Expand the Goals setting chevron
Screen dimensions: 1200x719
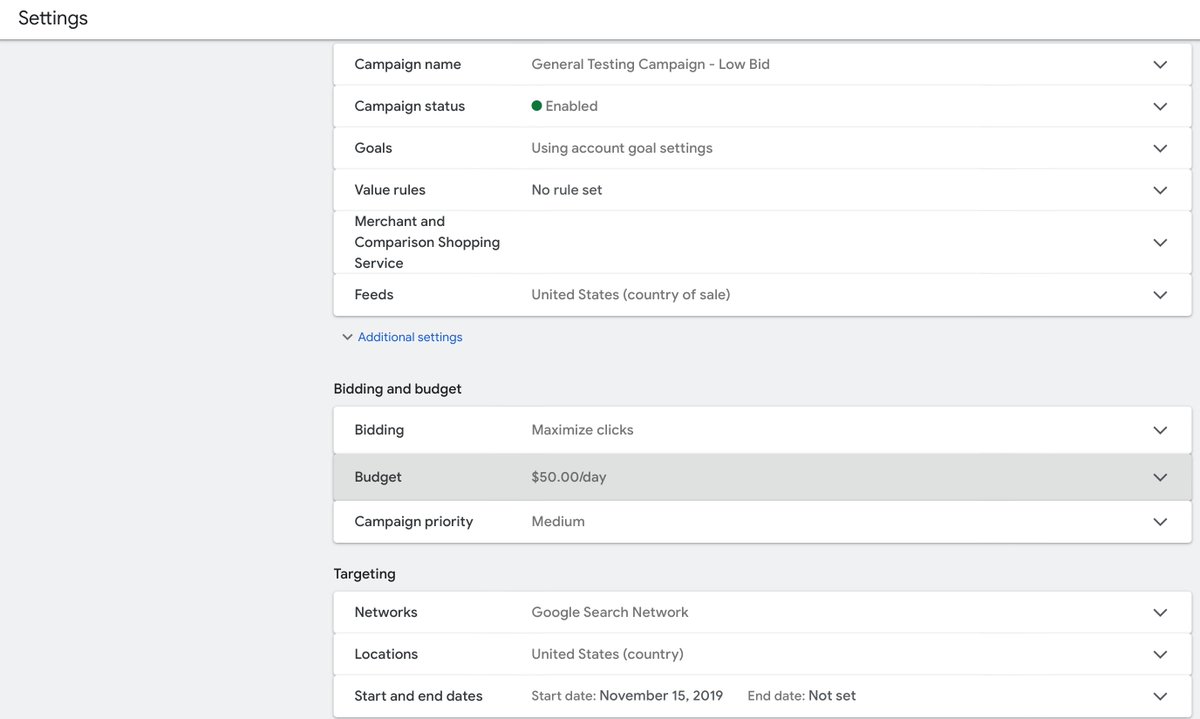point(1160,149)
